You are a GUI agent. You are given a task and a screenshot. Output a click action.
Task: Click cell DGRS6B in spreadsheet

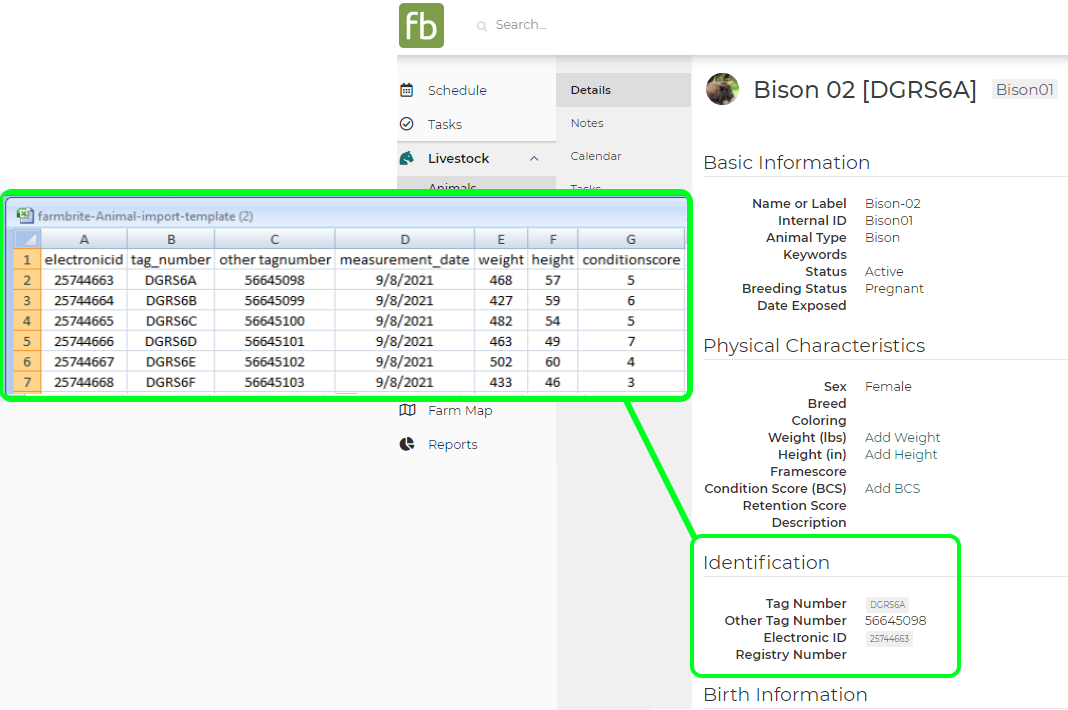[171, 300]
